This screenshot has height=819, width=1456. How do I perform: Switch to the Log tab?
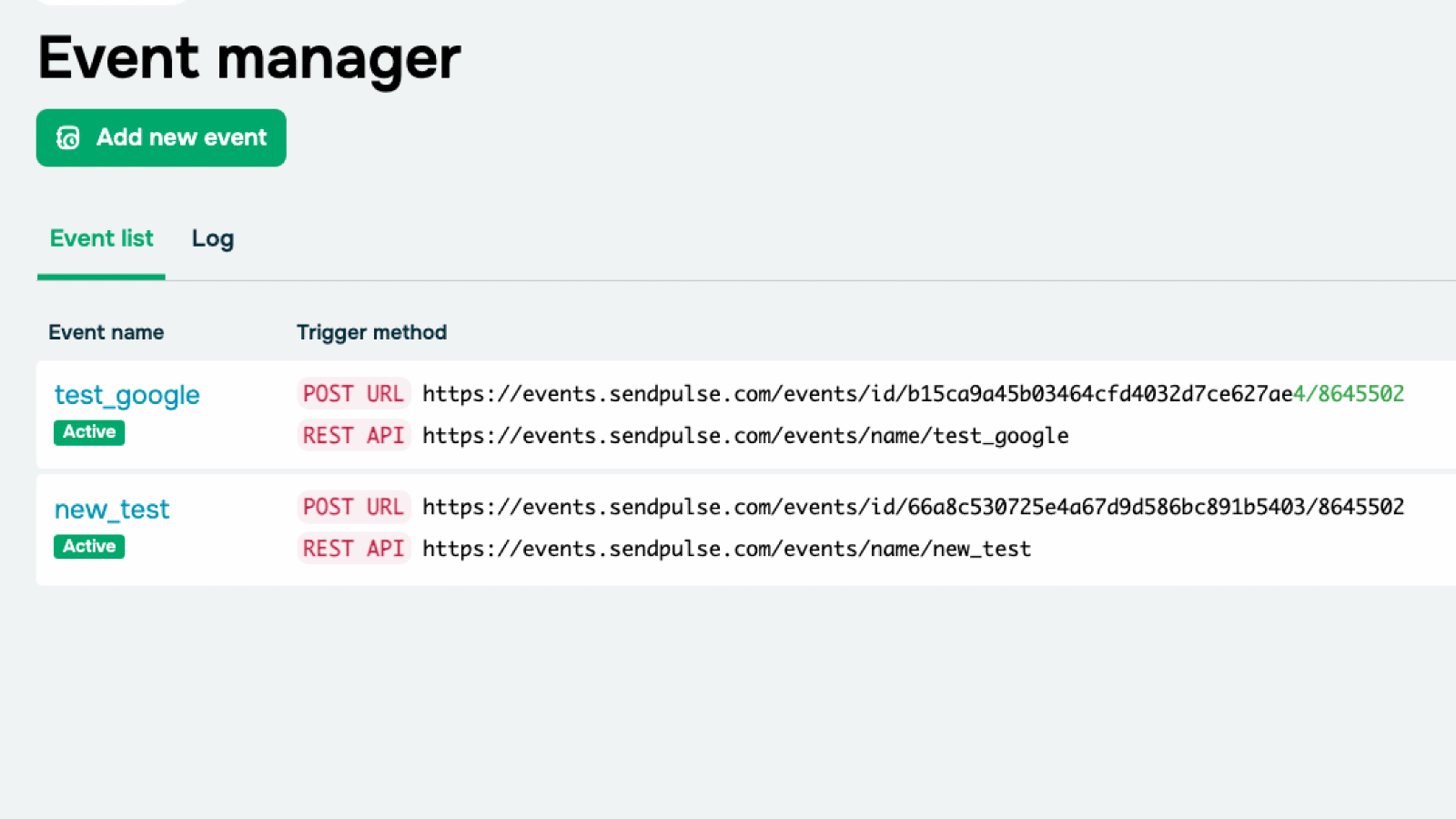point(212,238)
